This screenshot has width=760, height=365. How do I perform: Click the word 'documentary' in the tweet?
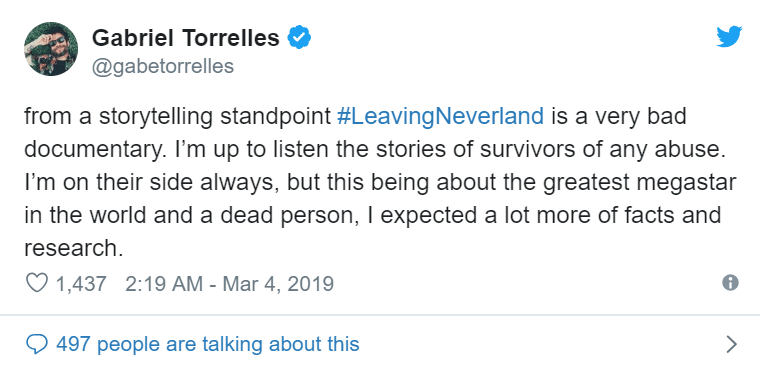(x=91, y=150)
